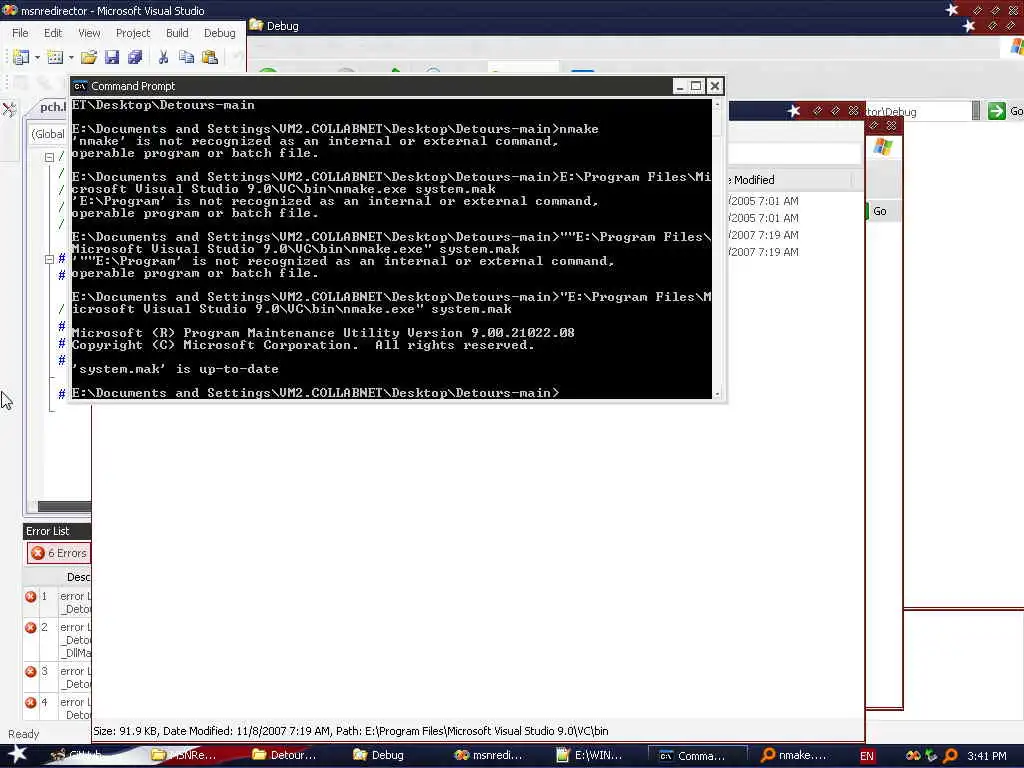This screenshot has width=1024, height=768.
Task: Open the Build menu in Visual Studio
Action: pyautogui.click(x=177, y=33)
